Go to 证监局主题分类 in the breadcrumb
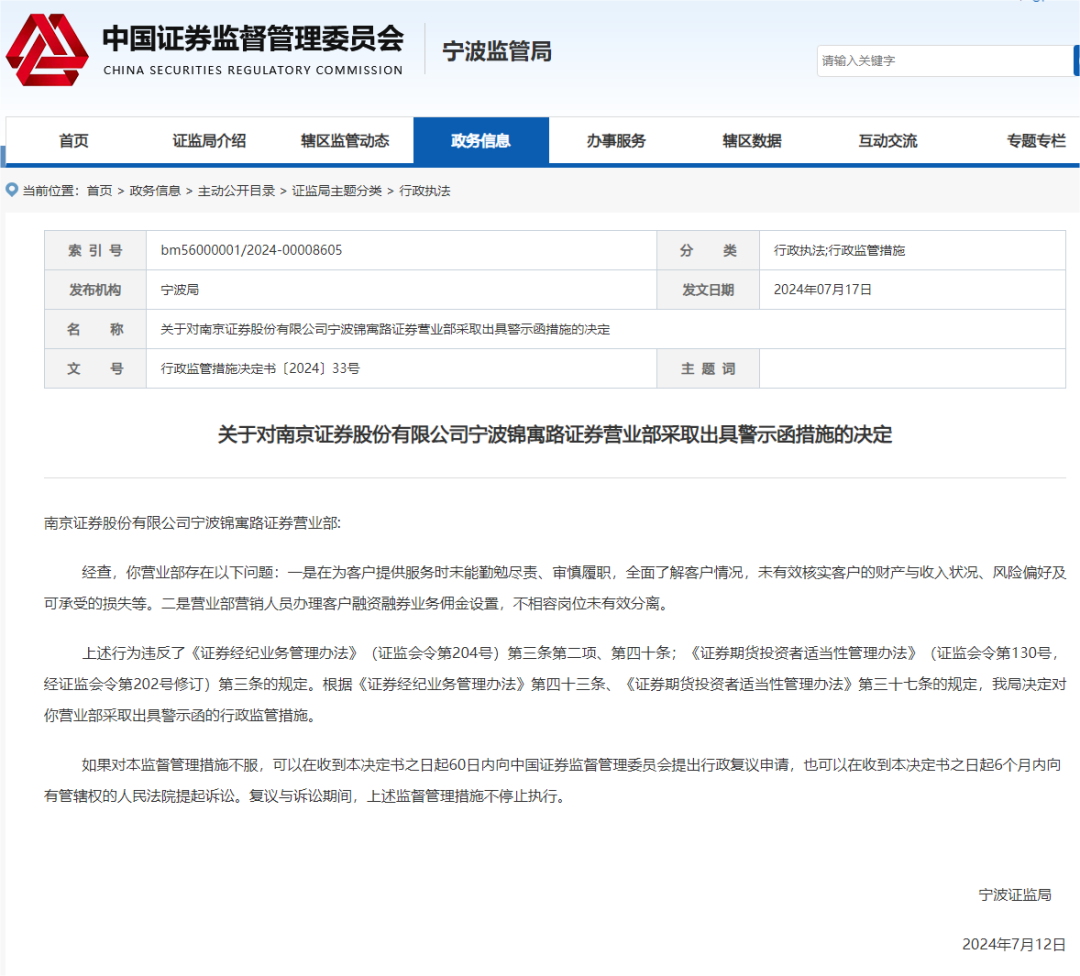 pyautogui.click(x=337, y=191)
